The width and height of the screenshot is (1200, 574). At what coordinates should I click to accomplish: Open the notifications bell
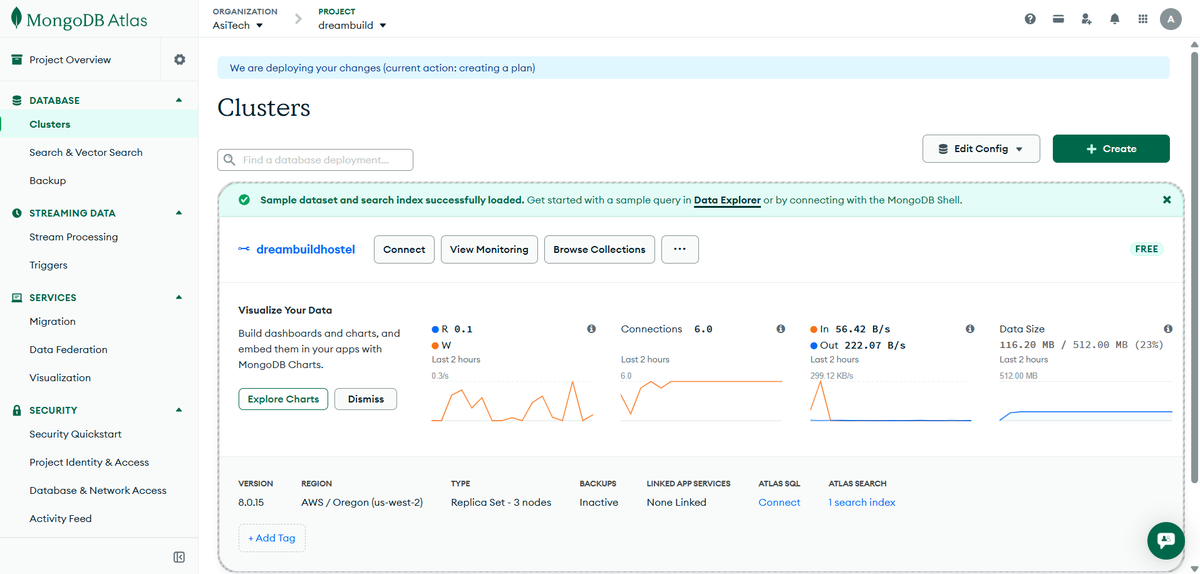point(1114,20)
